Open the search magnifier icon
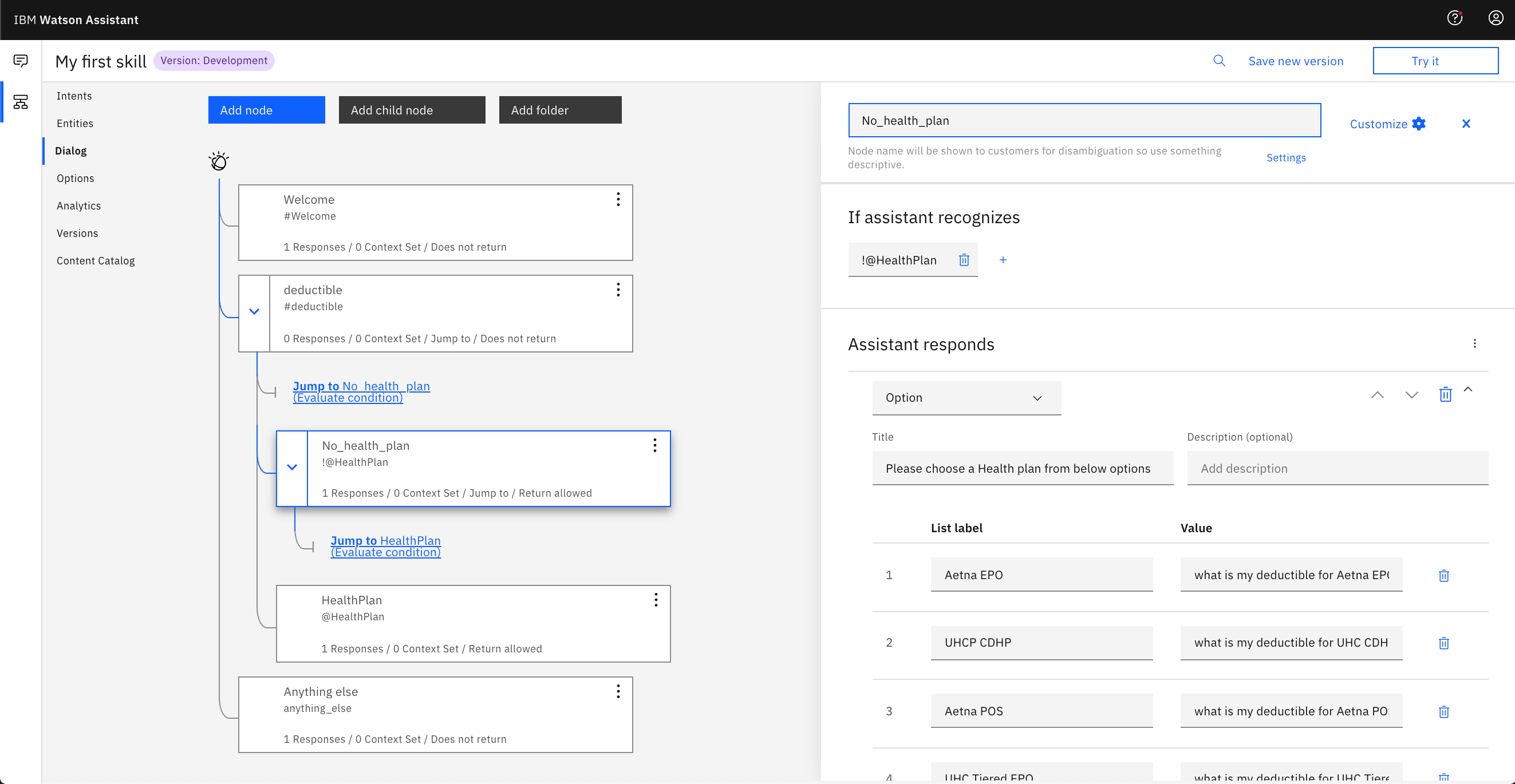Screen dimensions: 1515x784 pyautogui.click(x=1219, y=61)
